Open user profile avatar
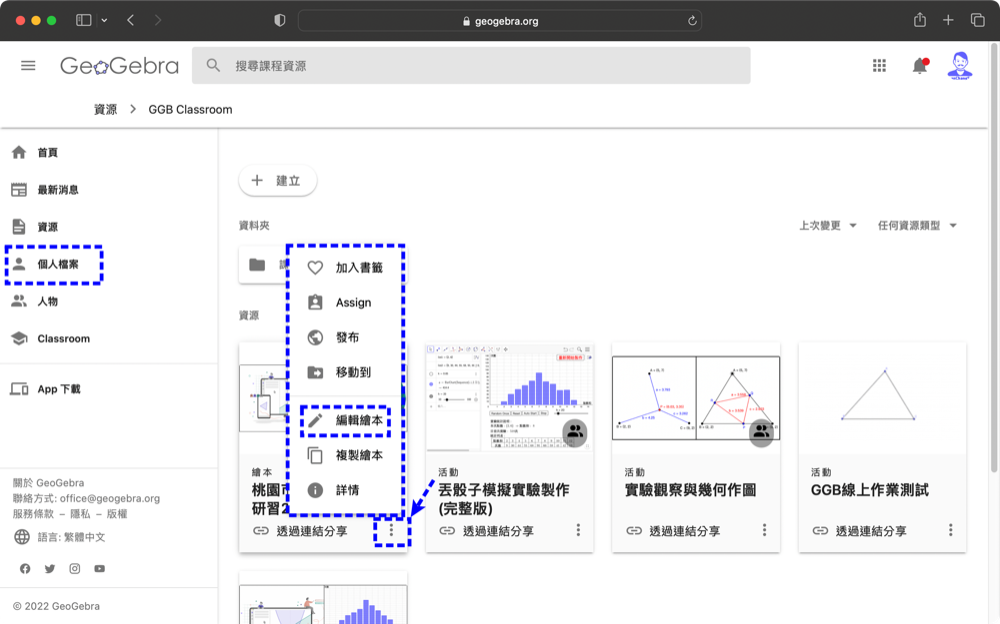Screen dimensions: 1000x624 click(x=960, y=66)
